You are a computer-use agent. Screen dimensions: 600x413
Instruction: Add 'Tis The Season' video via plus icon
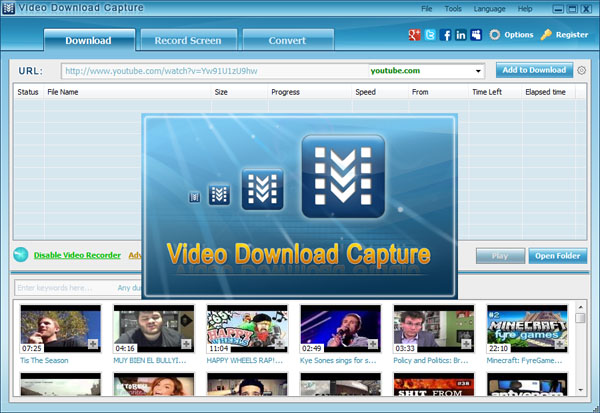tap(93, 344)
